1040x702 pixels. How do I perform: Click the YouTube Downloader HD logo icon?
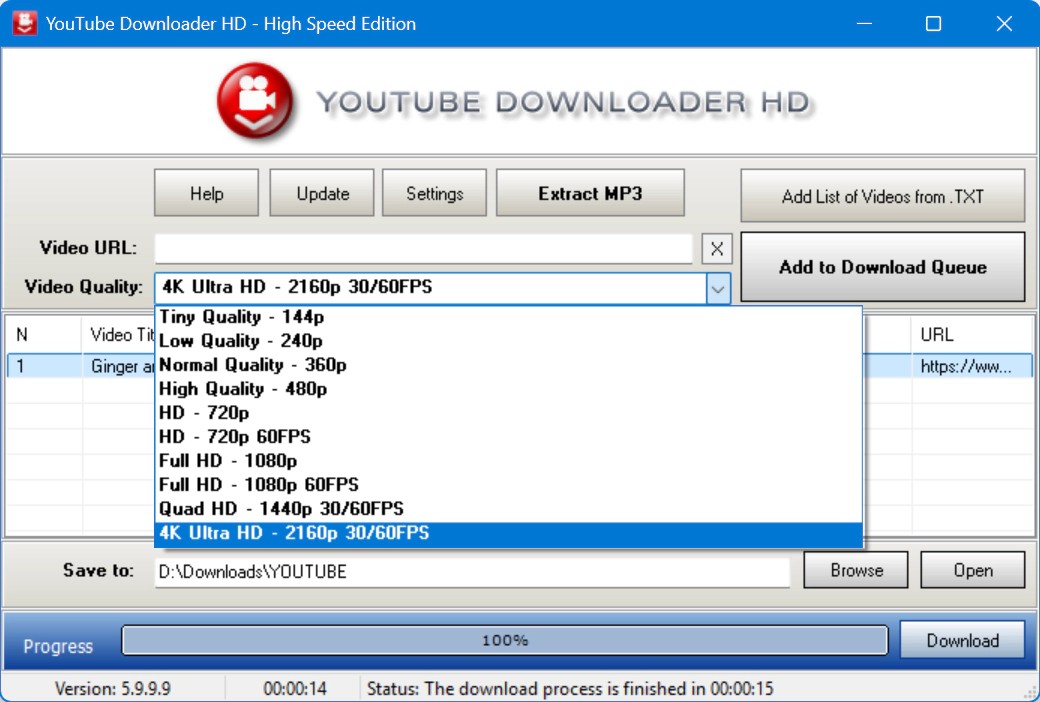(255, 101)
